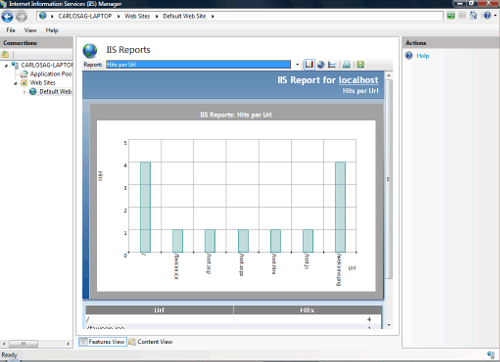500x362 pixels.
Task: Open the View menu
Action: coord(30,30)
